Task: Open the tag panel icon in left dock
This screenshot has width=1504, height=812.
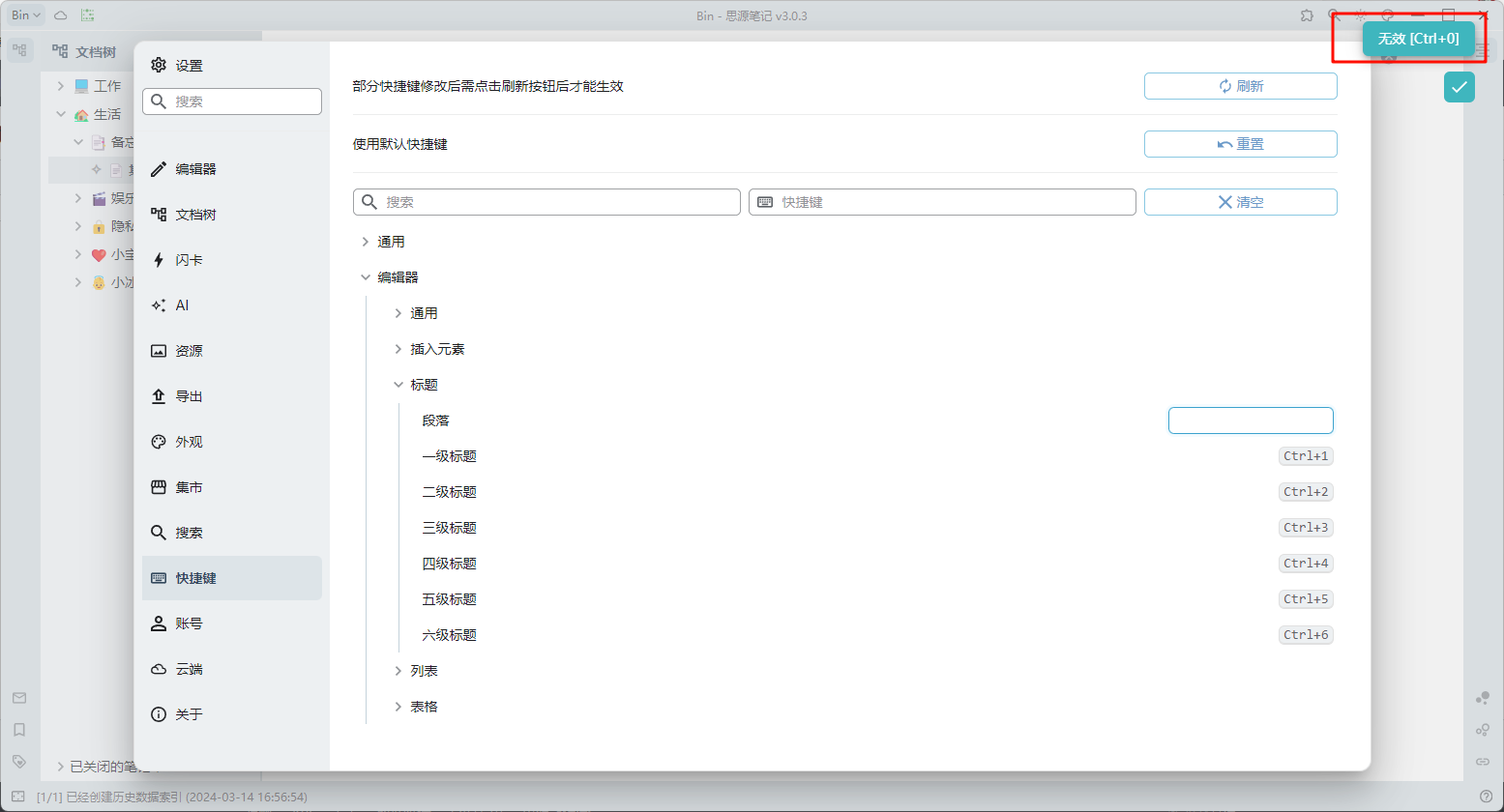Action: point(19,762)
